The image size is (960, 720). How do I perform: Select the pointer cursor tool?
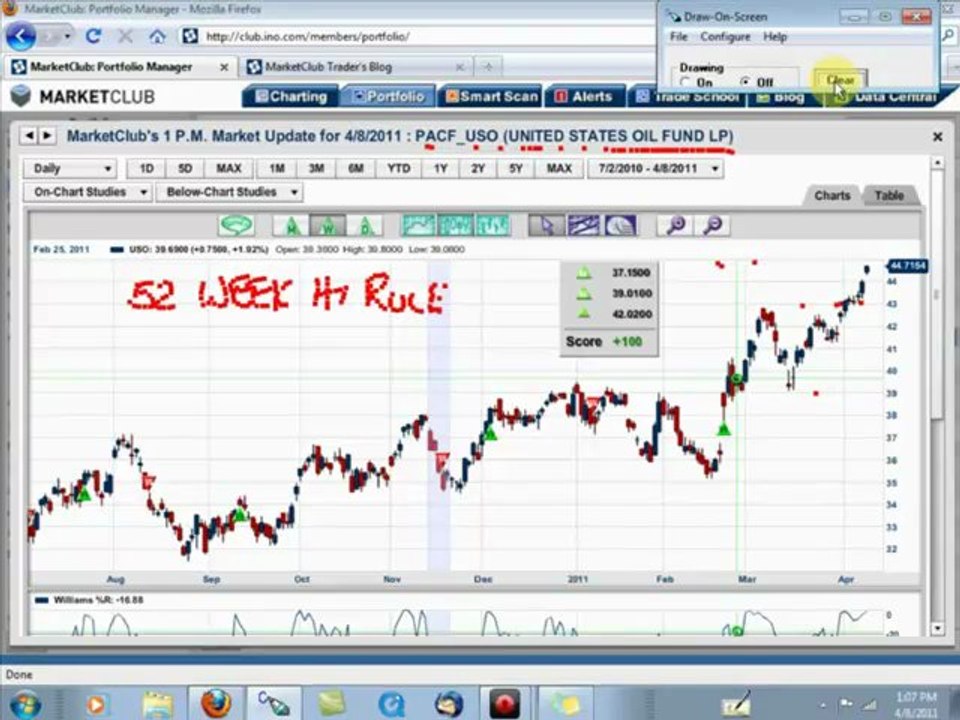[x=547, y=225]
